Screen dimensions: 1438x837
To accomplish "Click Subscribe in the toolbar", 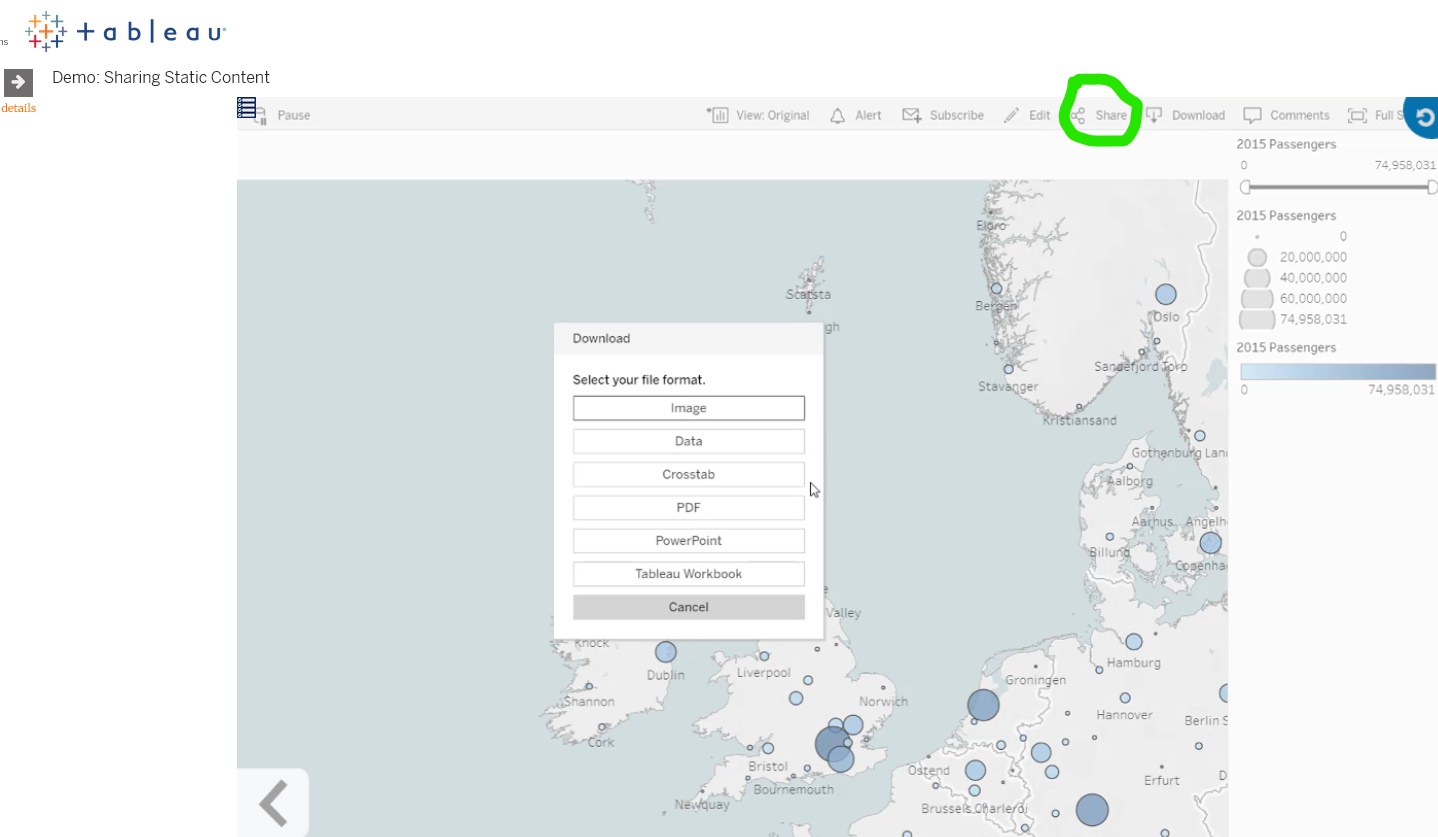I will click(x=943, y=115).
